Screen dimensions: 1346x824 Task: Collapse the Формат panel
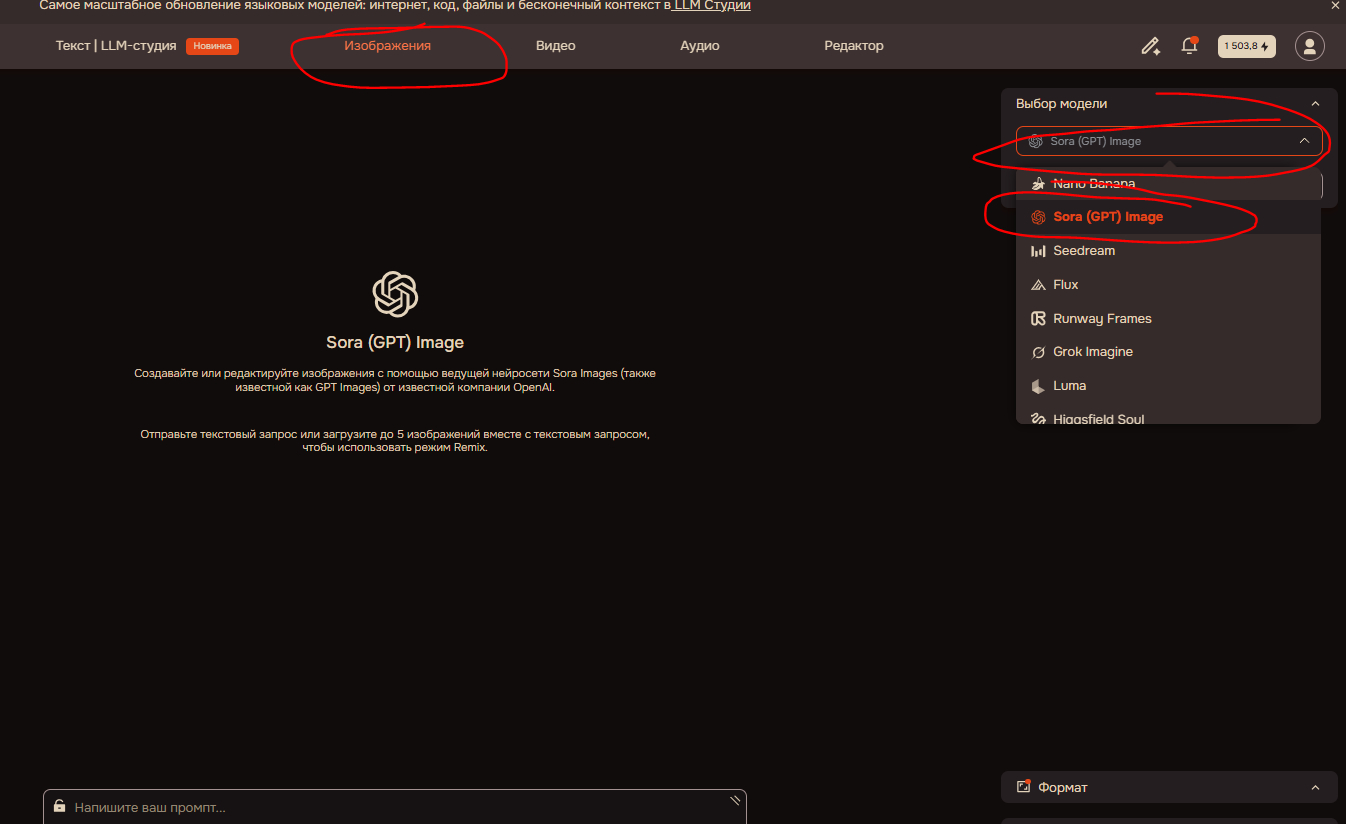click(x=1315, y=788)
